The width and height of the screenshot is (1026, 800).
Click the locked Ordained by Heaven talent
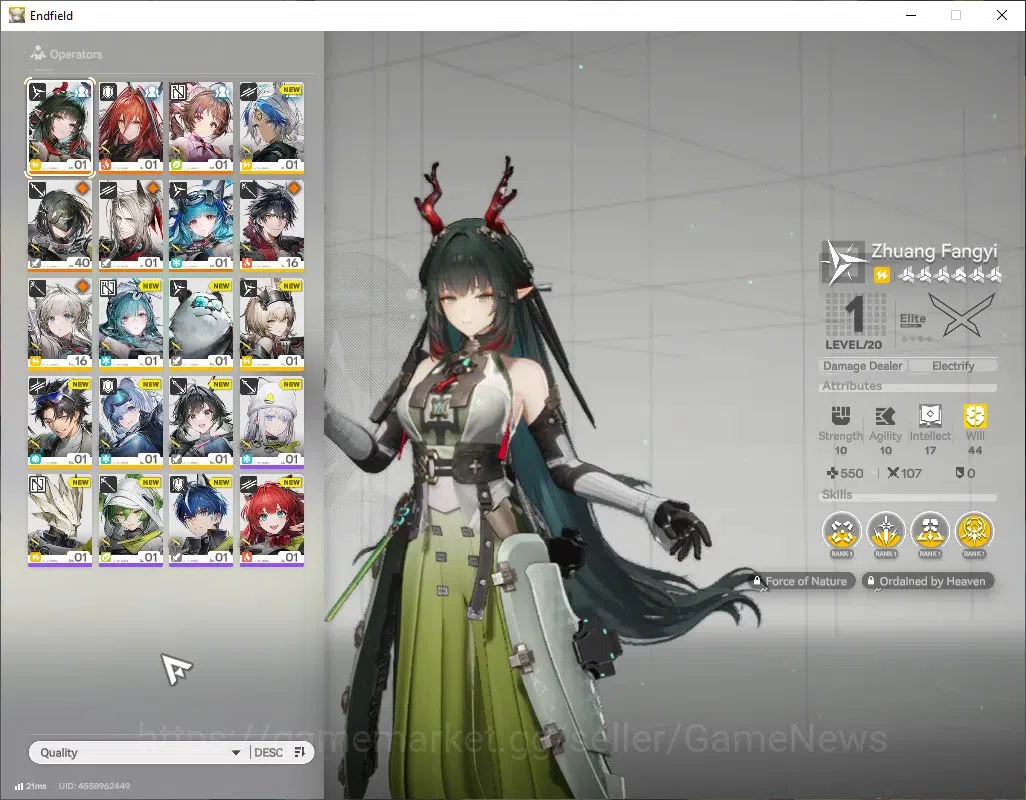click(x=927, y=581)
